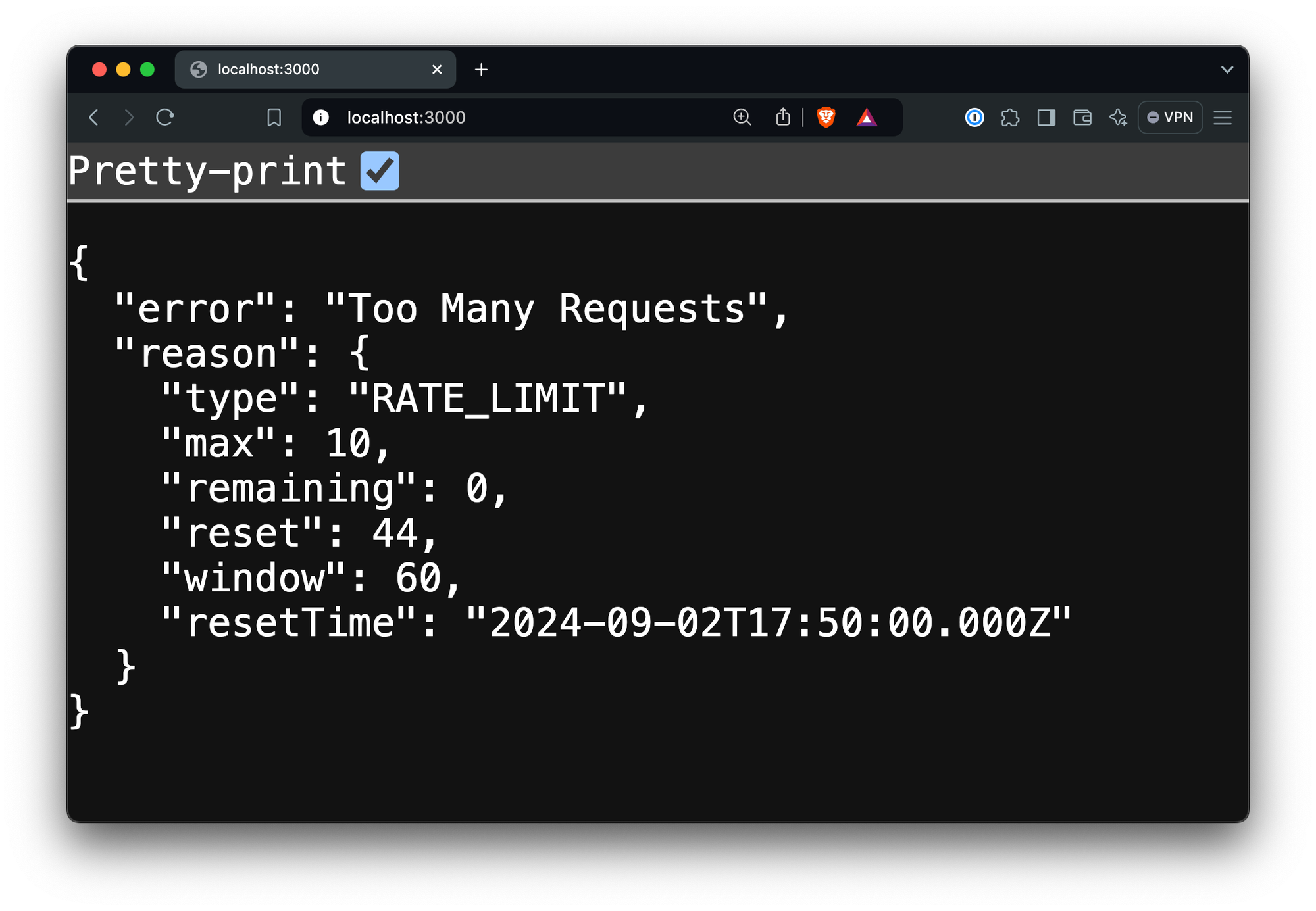Launch Leo AI sparkle assistant
The height and width of the screenshot is (911, 1316).
1118,118
